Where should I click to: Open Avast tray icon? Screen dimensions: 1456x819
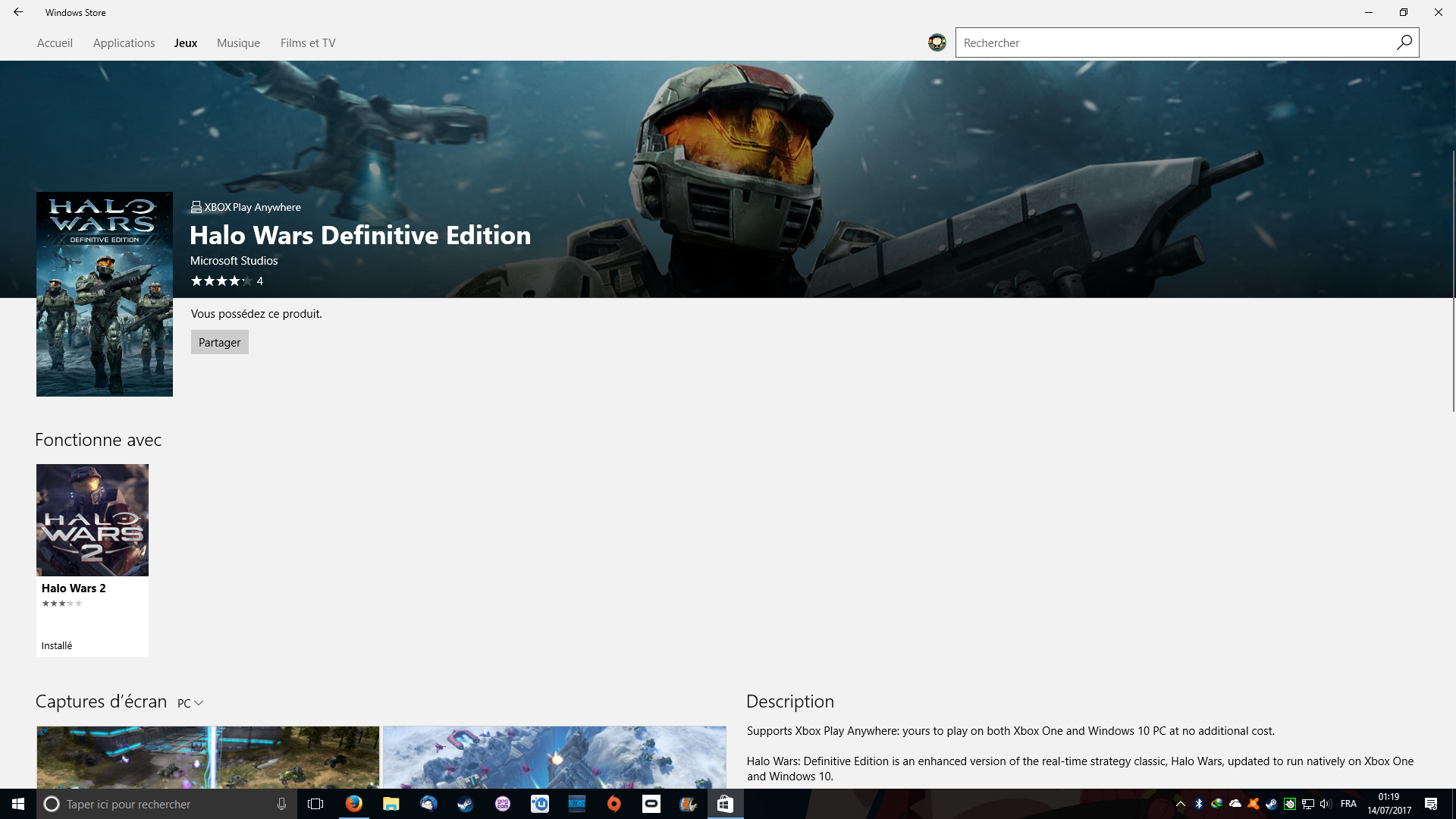click(x=1254, y=804)
